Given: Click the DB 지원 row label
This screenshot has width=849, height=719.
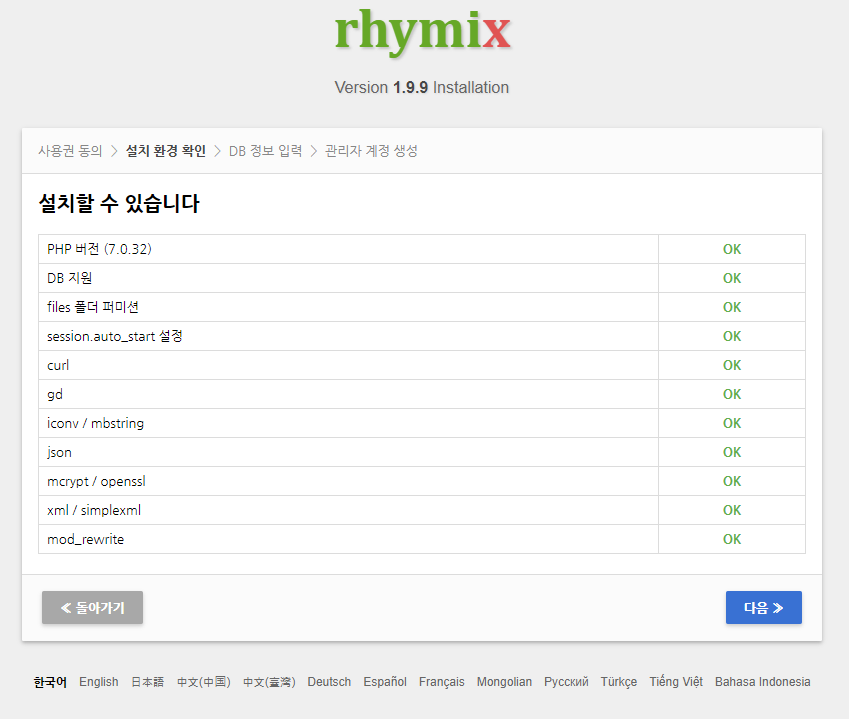Looking at the screenshot, I should click(x=69, y=278).
